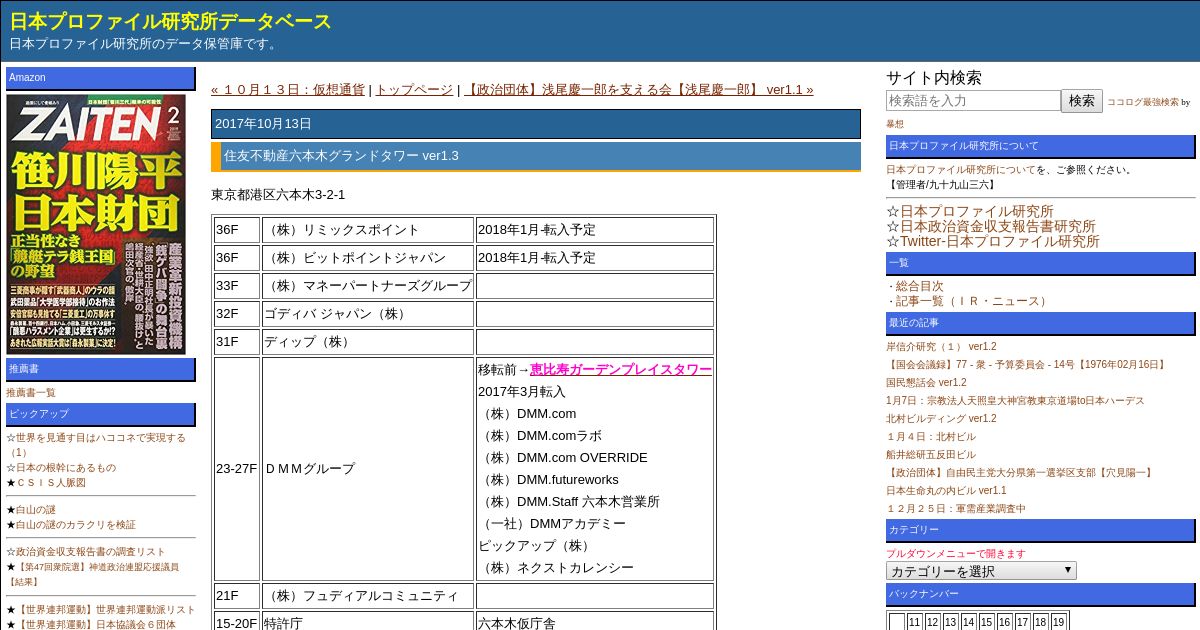Viewport: 1200px width, 630px height.
Task: Click the 23-27F floor cell
Action: (x=237, y=469)
